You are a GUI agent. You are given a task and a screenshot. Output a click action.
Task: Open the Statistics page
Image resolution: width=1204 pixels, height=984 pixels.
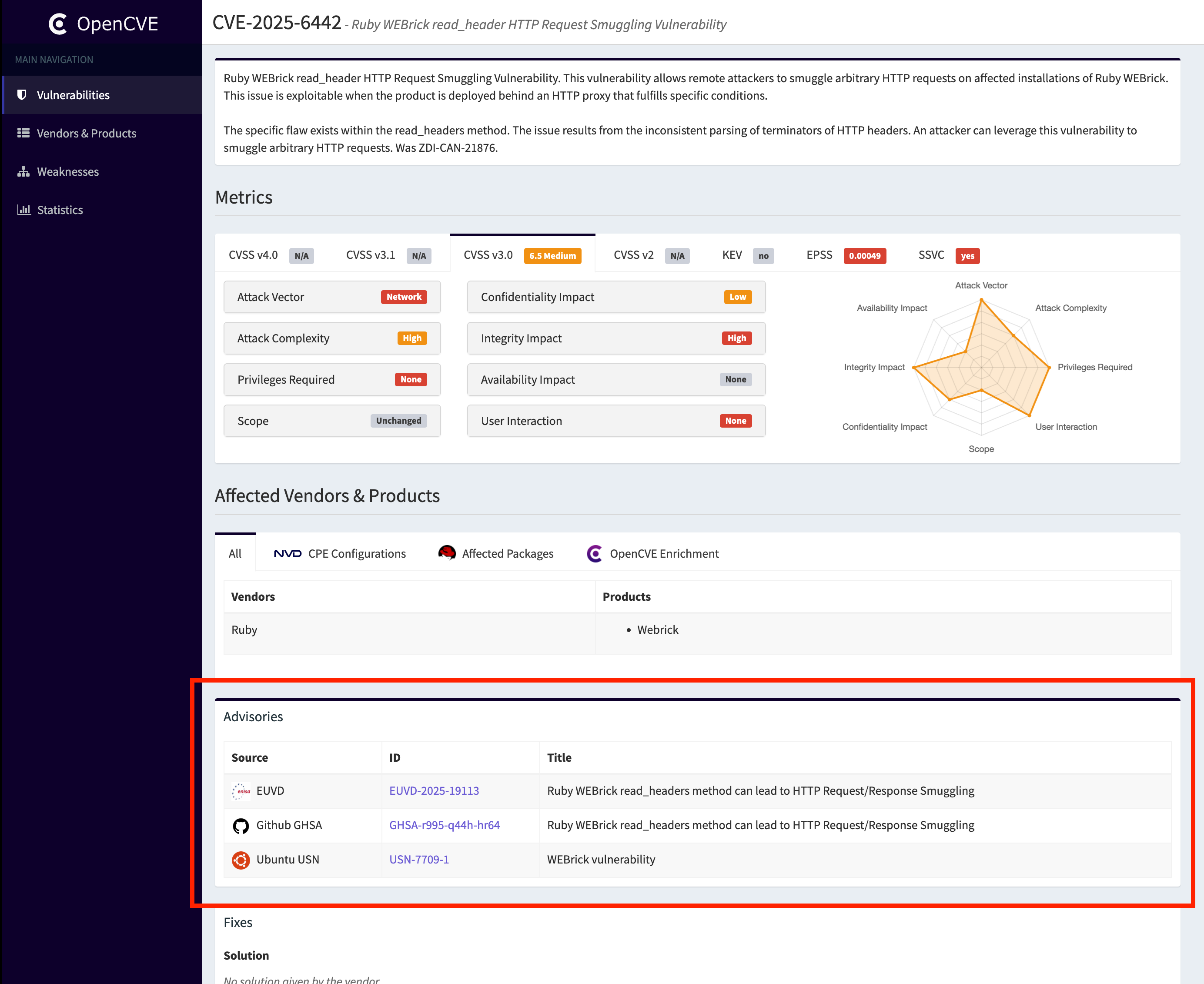(101, 210)
